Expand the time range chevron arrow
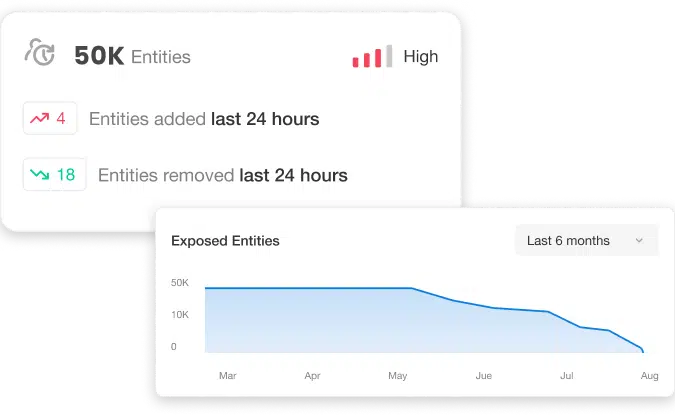The width and height of the screenshot is (675, 416). pyautogui.click(x=639, y=241)
